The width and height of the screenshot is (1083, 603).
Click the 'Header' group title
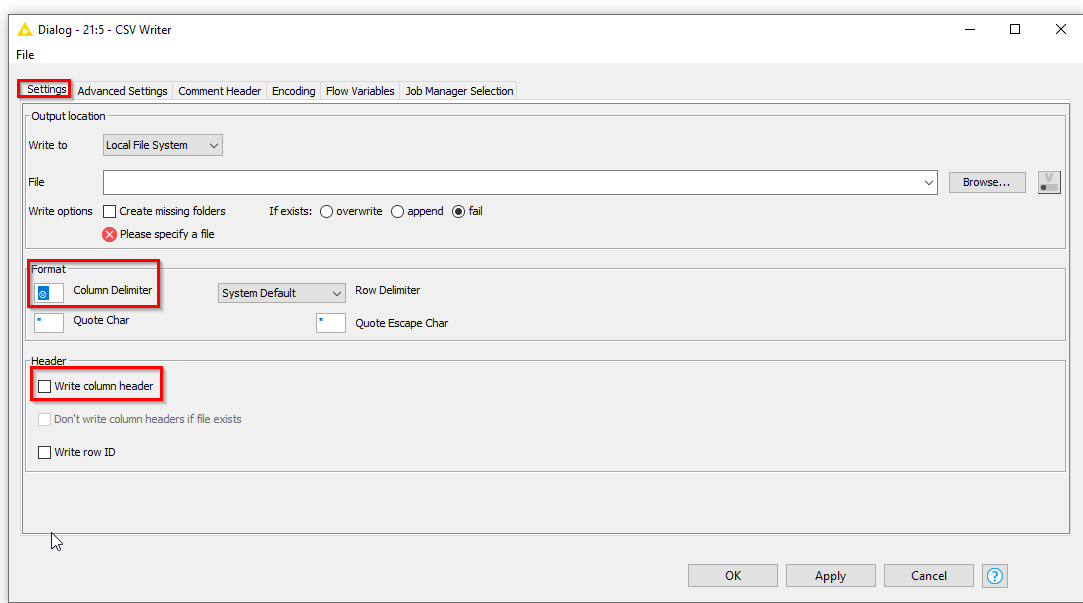click(48, 361)
